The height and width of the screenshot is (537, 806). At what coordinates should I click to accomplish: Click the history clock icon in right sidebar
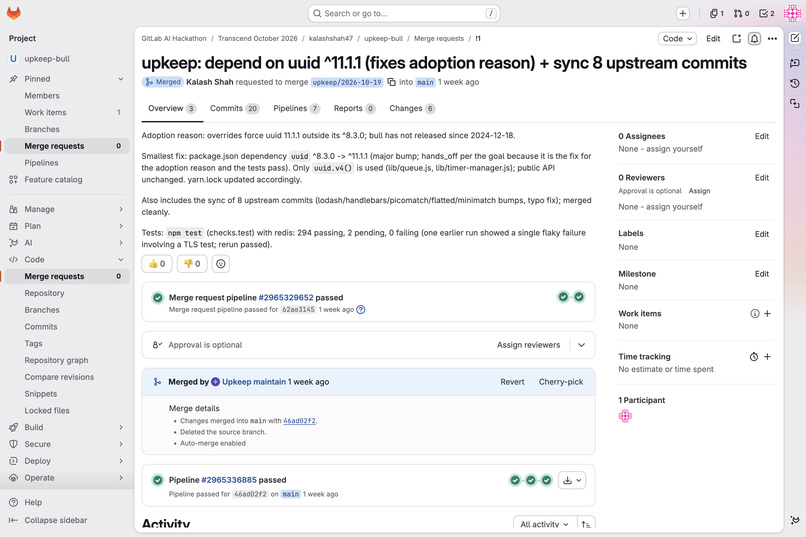795,83
